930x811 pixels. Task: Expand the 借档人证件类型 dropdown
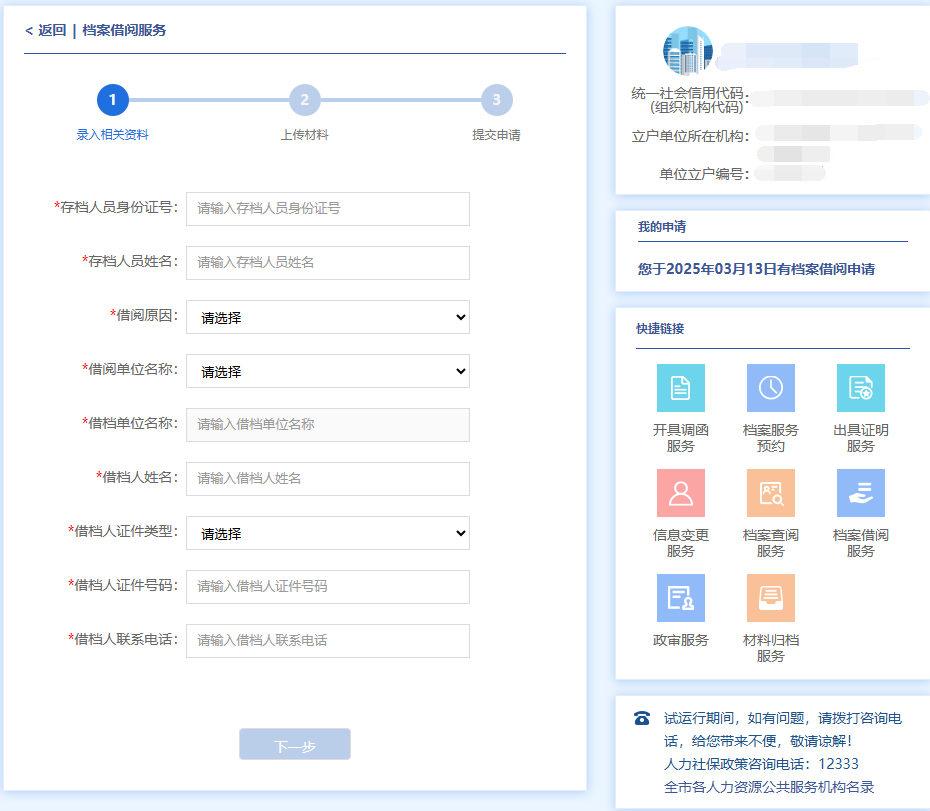(328, 533)
